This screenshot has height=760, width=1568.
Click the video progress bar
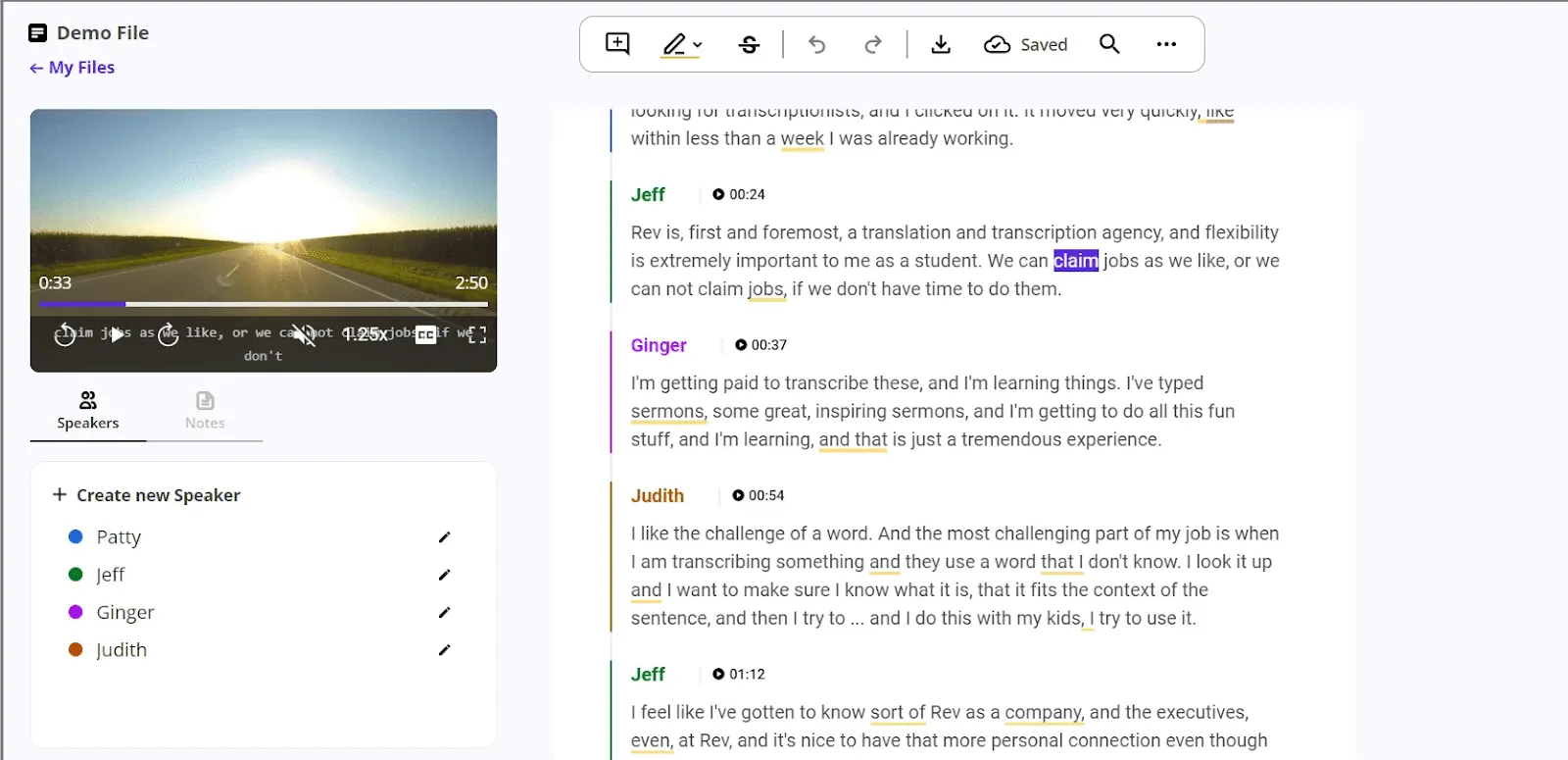tap(264, 304)
